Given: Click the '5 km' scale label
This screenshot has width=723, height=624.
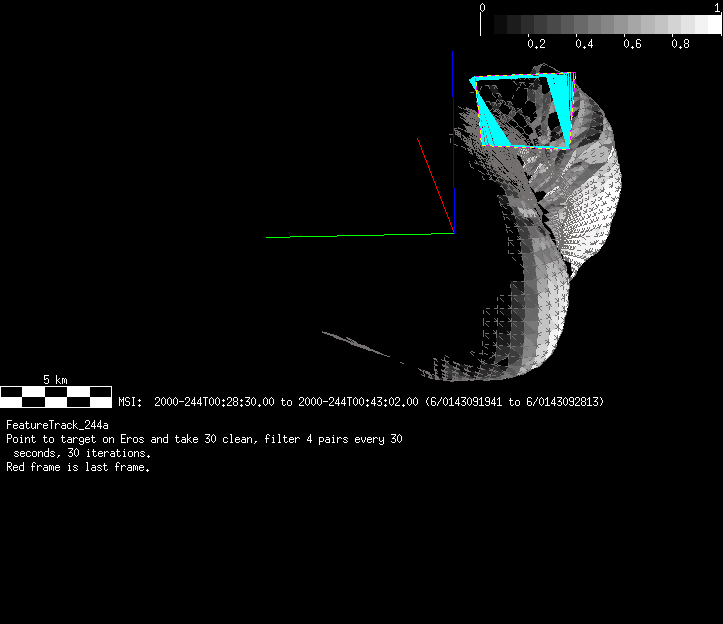Looking at the screenshot, I should pos(55,380).
